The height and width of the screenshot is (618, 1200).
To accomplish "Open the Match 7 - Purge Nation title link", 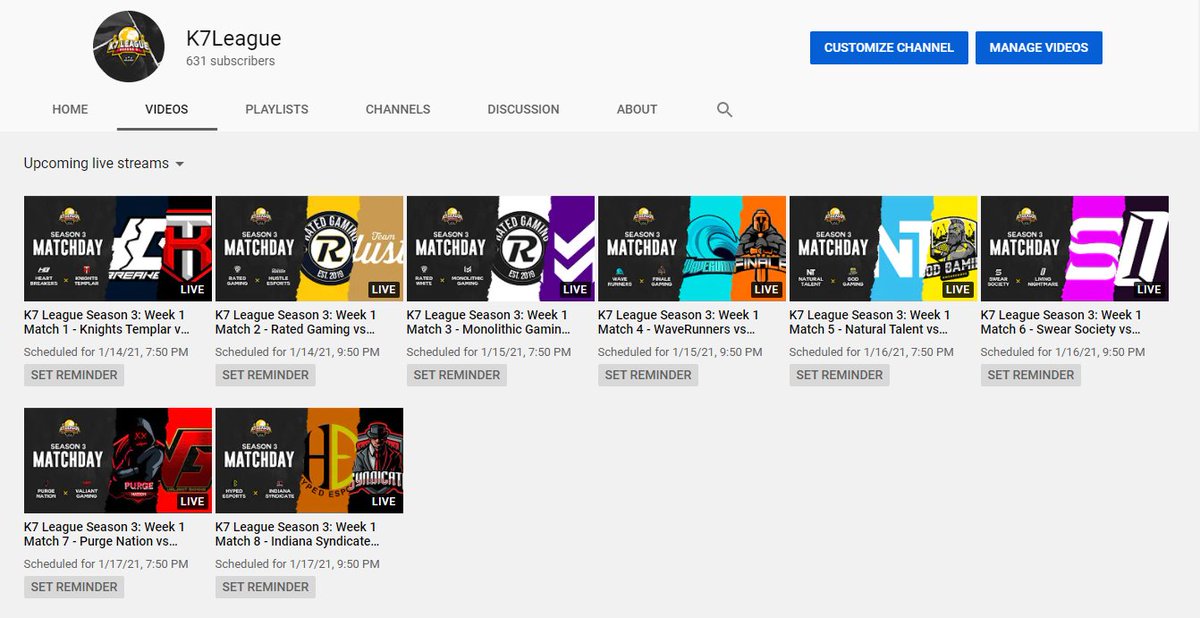I will pos(105,534).
